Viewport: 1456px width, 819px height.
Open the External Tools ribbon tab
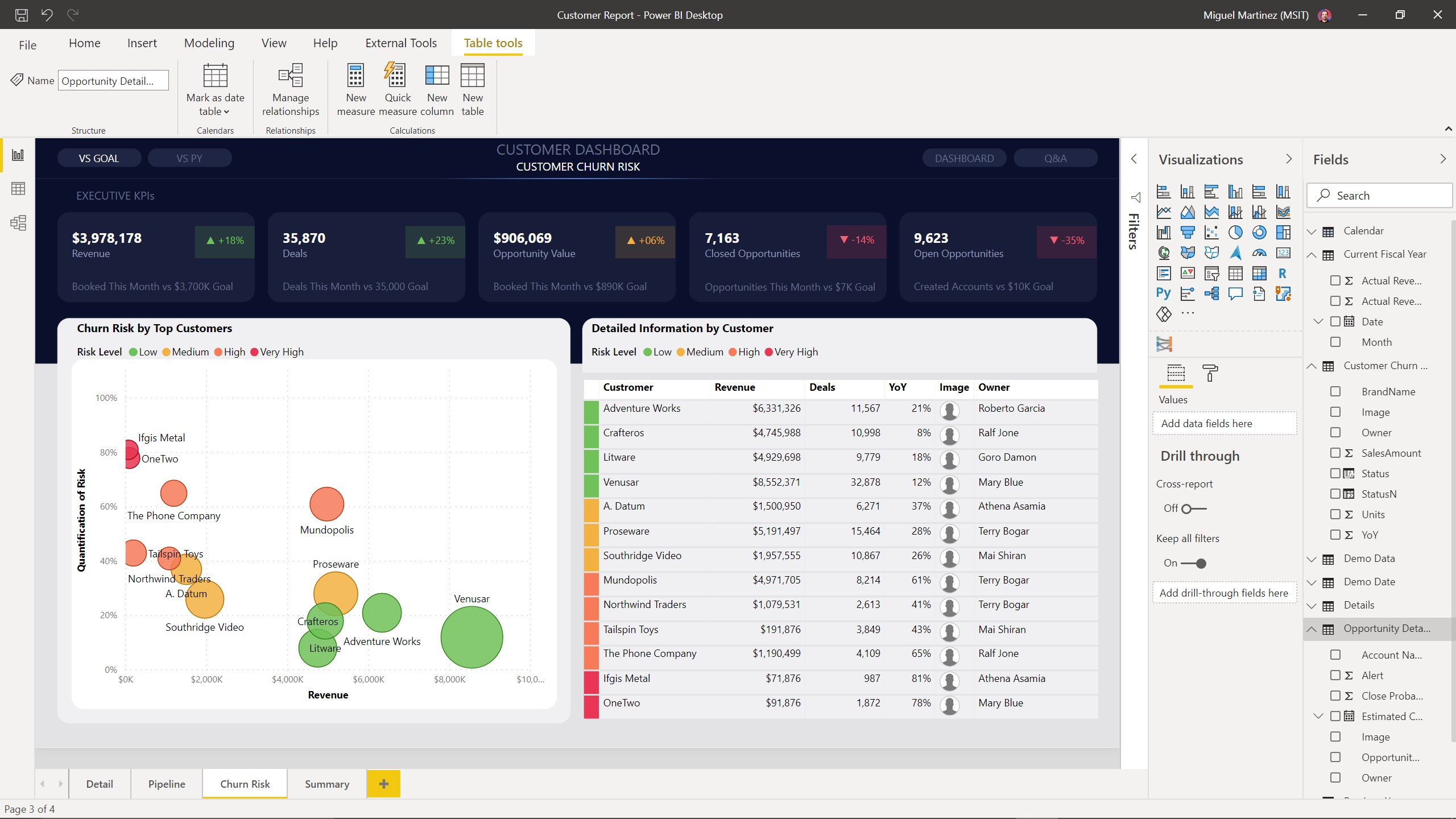[400, 43]
